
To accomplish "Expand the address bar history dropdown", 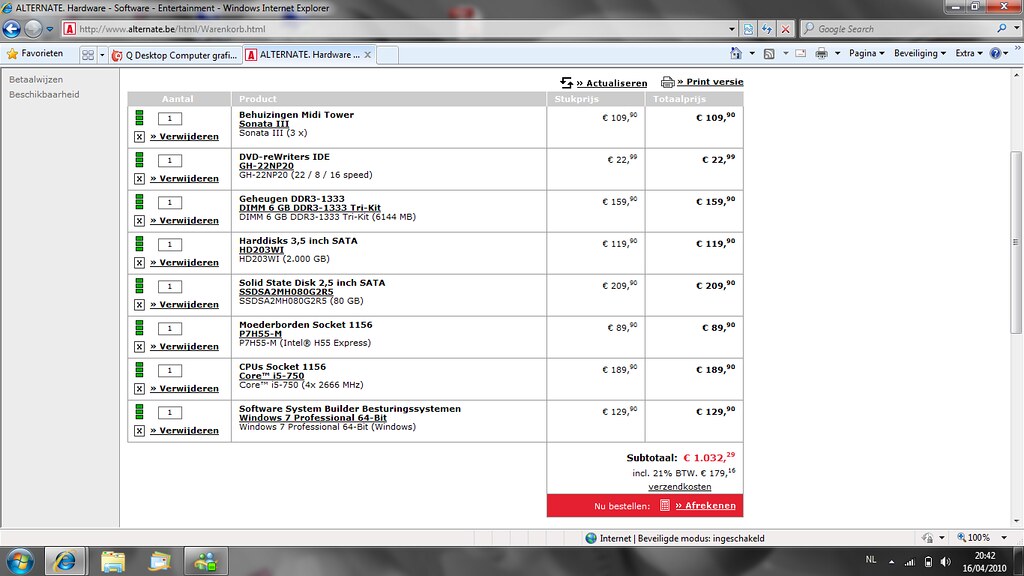I will click(x=731, y=29).
